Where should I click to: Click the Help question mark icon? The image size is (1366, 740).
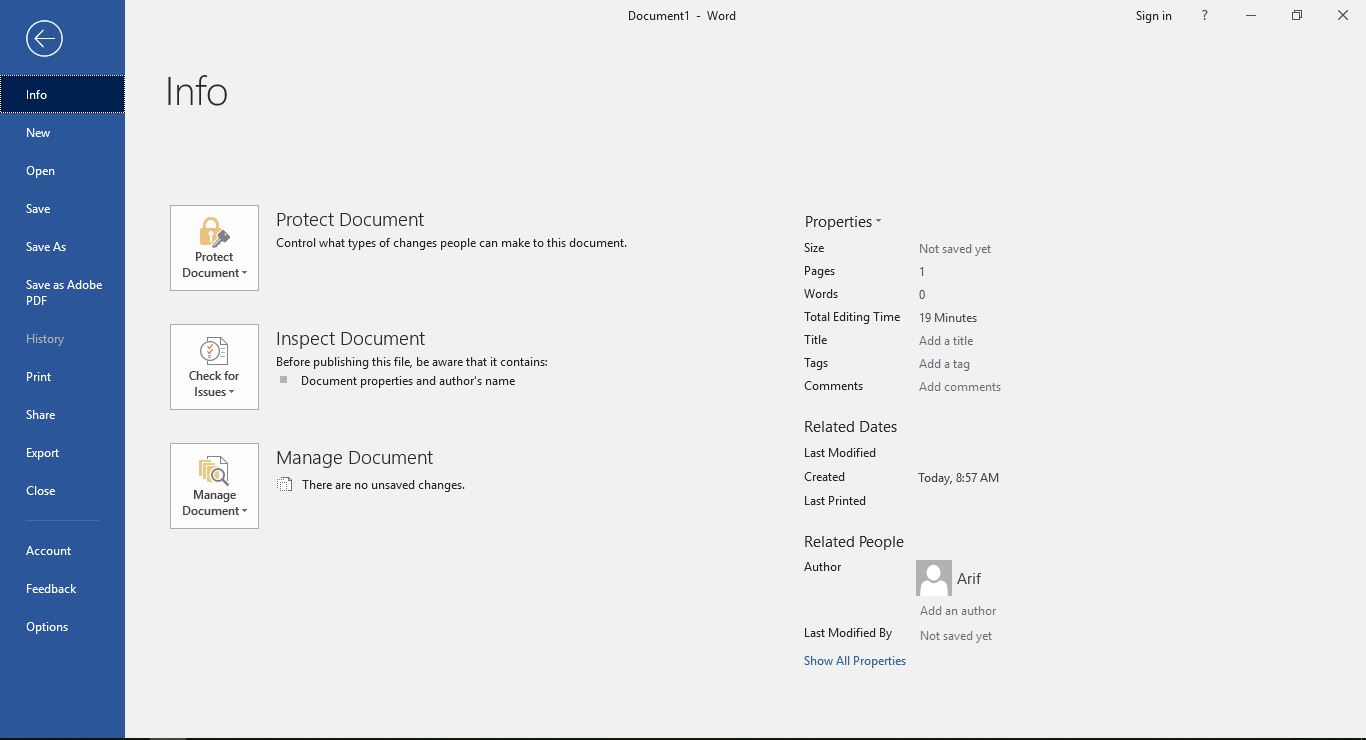point(1204,15)
